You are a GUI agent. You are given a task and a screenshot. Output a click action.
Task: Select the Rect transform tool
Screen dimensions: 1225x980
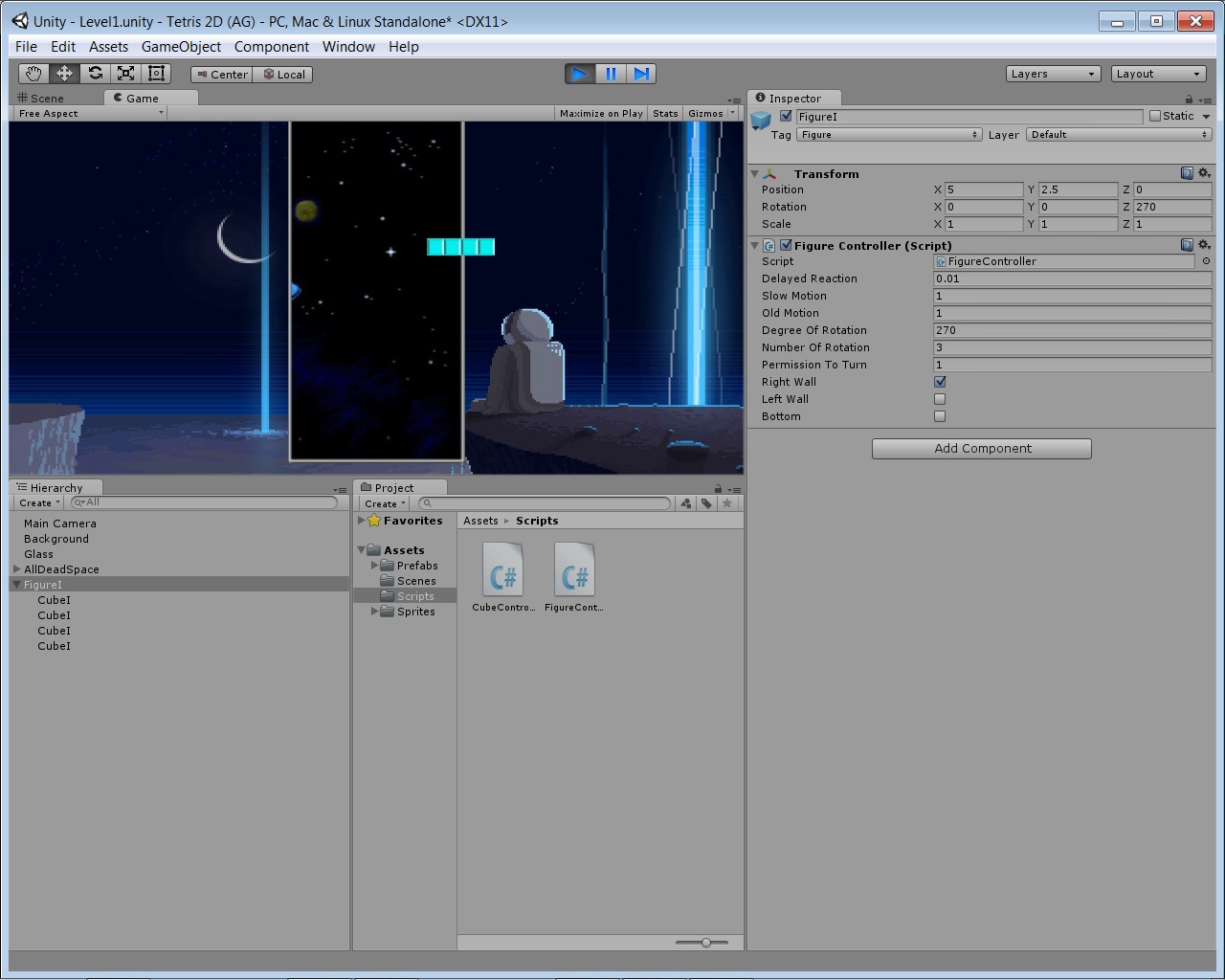[x=156, y=74]
